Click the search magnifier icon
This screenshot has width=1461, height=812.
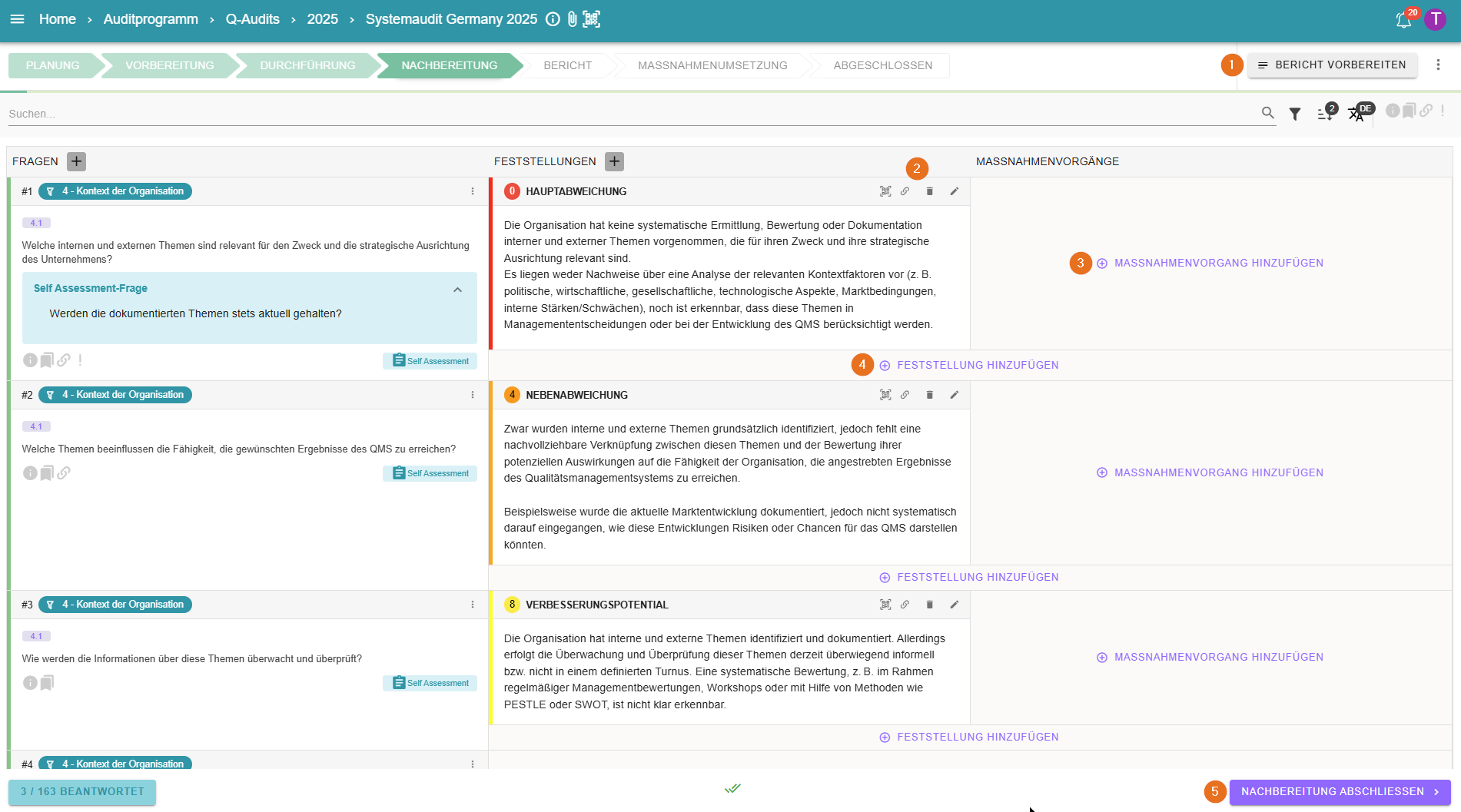coord(1267,113)
